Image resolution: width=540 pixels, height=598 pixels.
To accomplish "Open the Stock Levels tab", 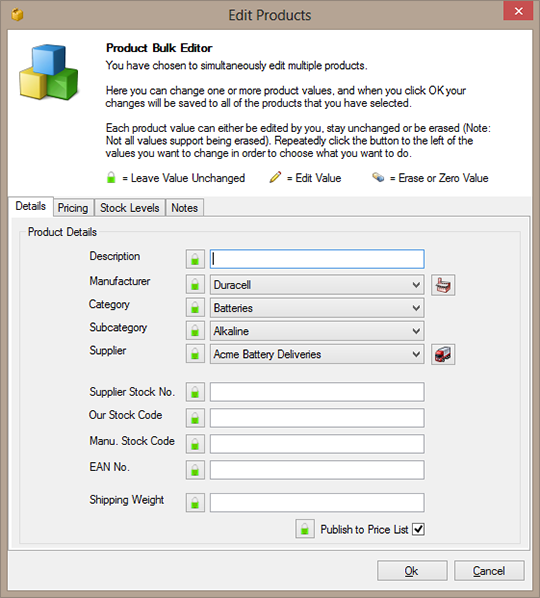I will 130,208.
